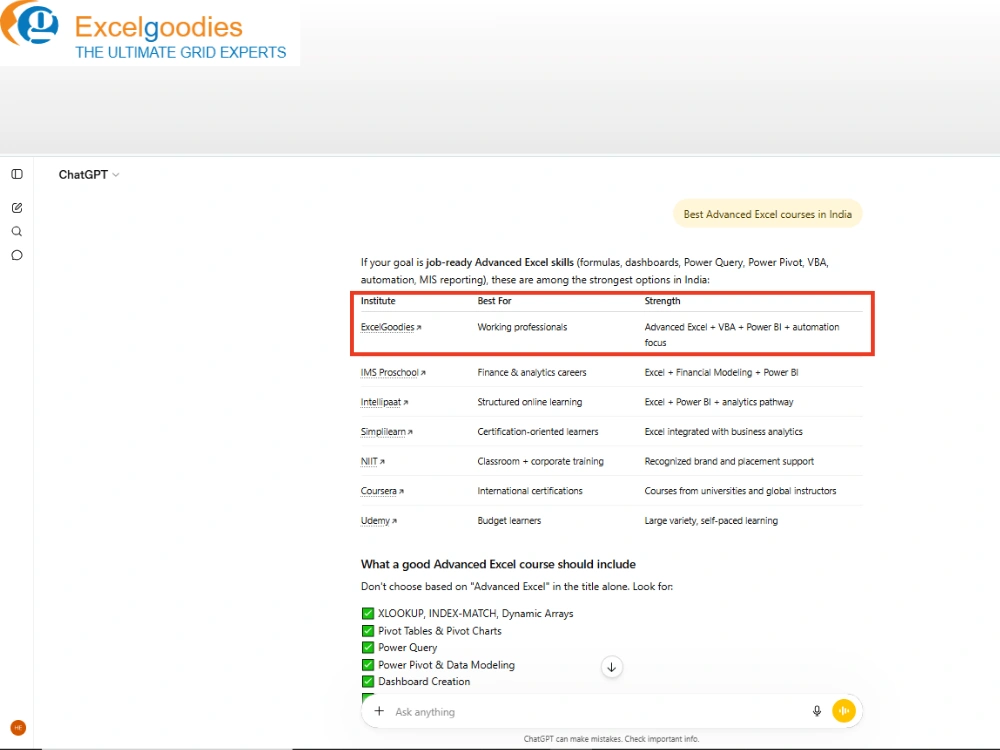Open the search chats magnifier icon
Image resolution: width=1000 pixels, height=750 pixels.
[17, 232]
